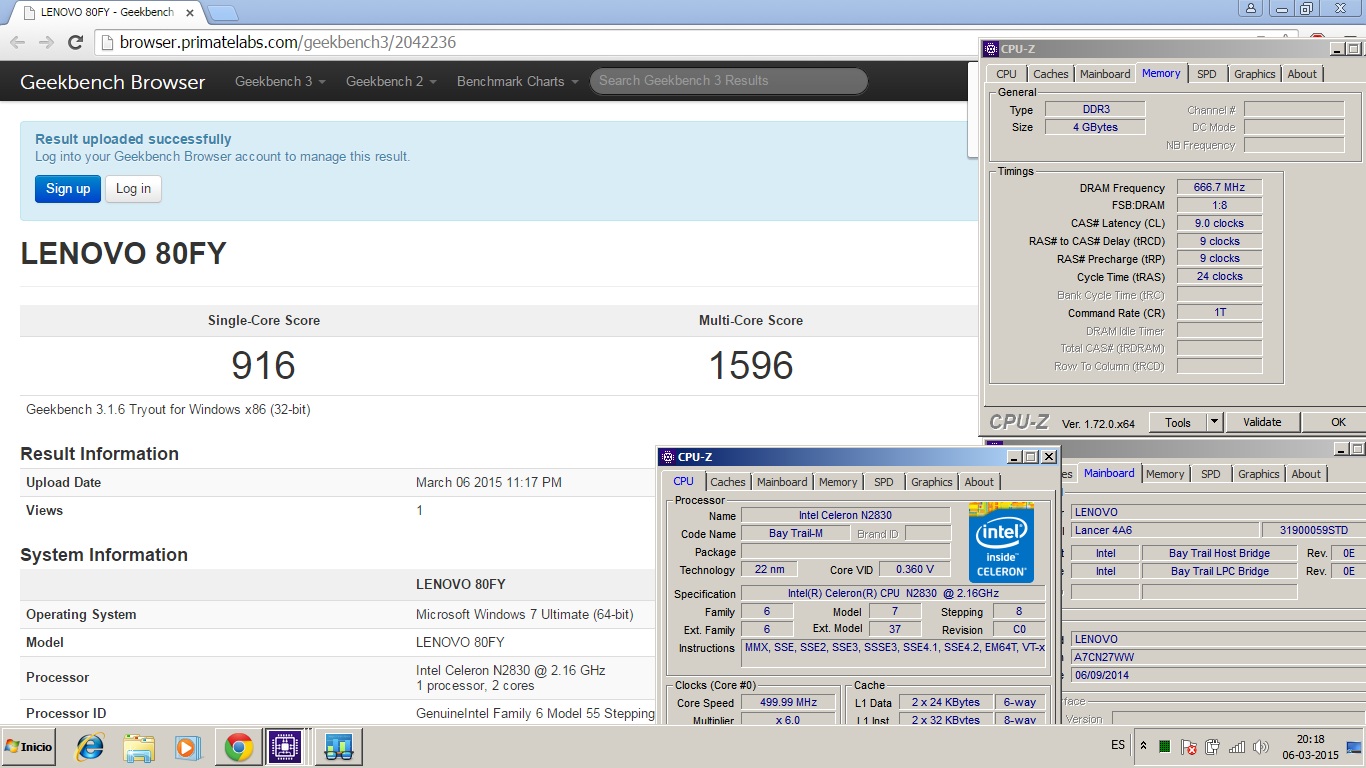Screen dimensions: 1366x768
Task: Click Memory tab in Mainboard CPU-Z window
Action: 1165,474
